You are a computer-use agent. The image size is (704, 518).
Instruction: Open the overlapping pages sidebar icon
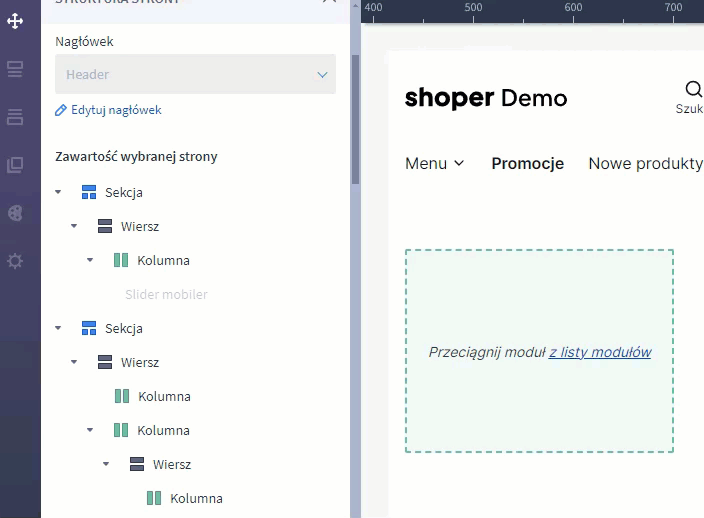coord(15,165)
